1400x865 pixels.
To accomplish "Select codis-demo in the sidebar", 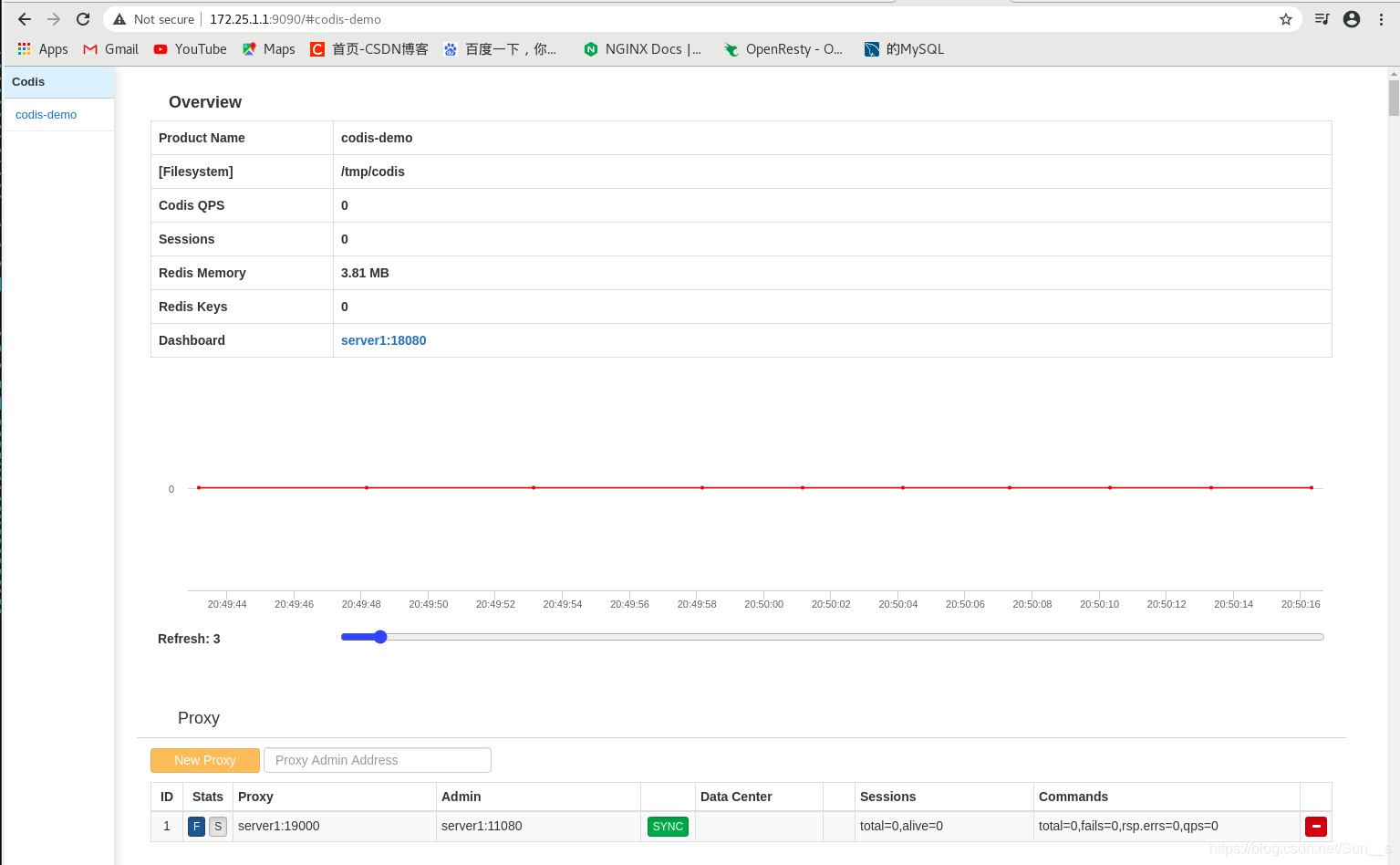I will [x=46, y=115].
